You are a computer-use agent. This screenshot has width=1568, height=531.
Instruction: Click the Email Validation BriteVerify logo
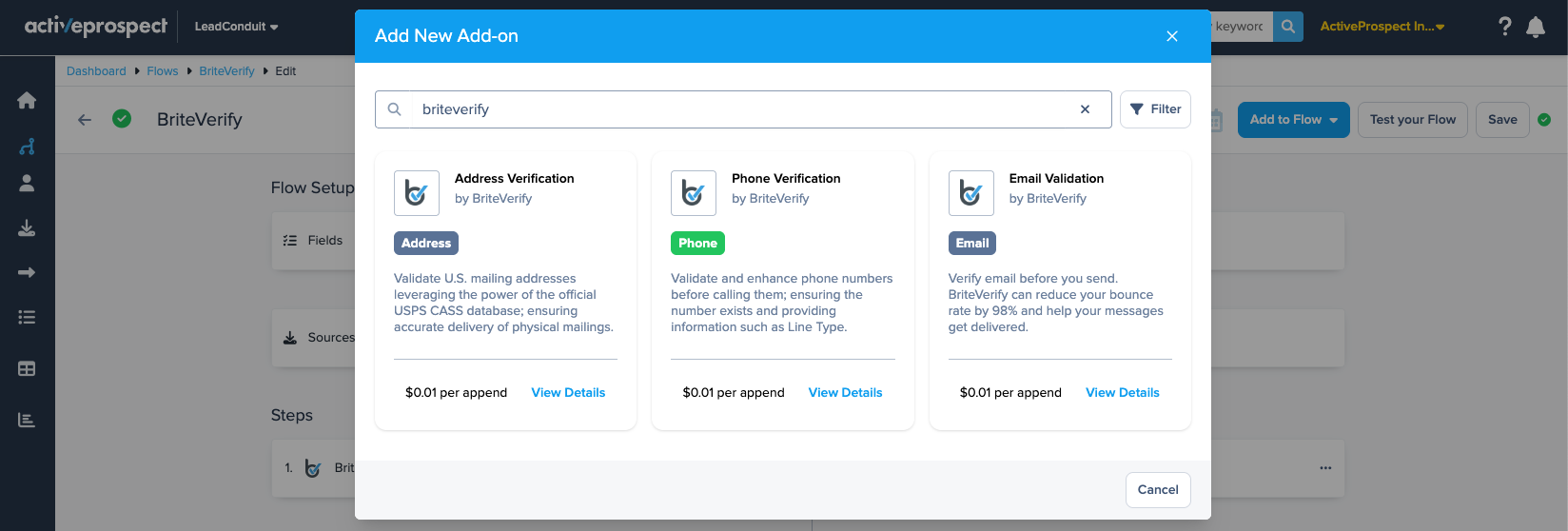point(971,193)
